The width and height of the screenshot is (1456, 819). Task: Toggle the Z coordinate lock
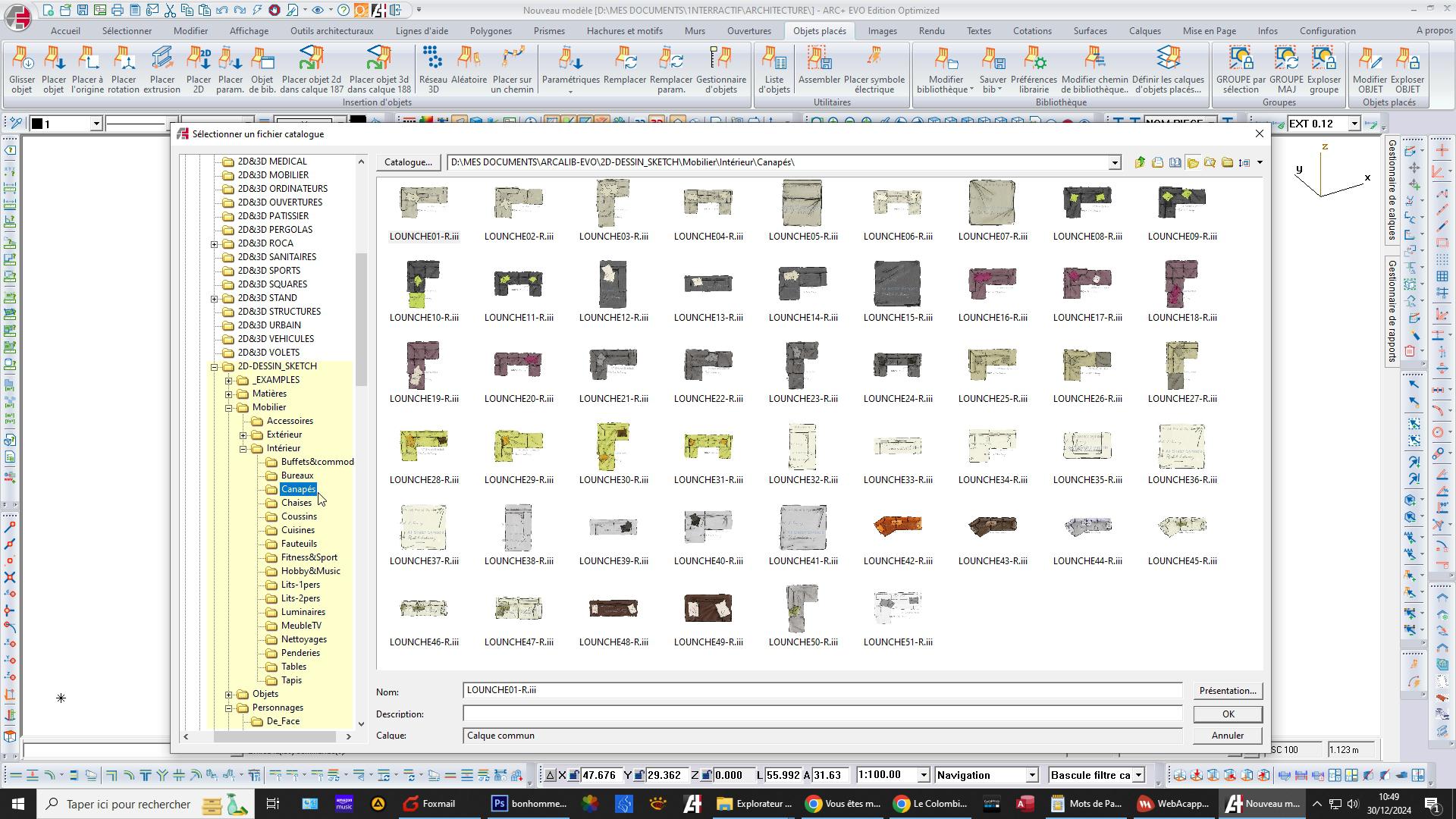click(706, 775)
